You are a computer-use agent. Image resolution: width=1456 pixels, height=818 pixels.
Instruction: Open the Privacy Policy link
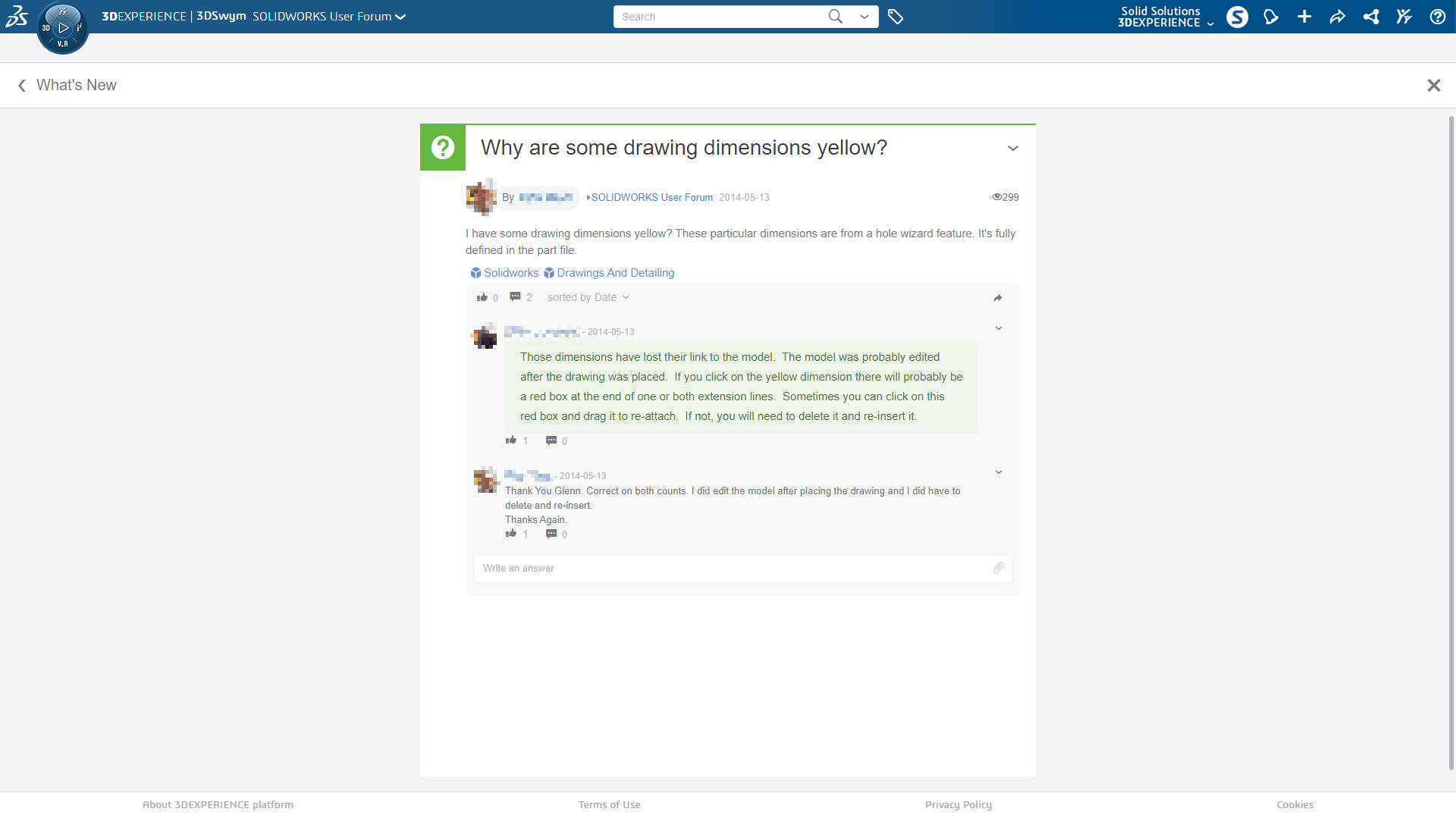pos(958,804)
